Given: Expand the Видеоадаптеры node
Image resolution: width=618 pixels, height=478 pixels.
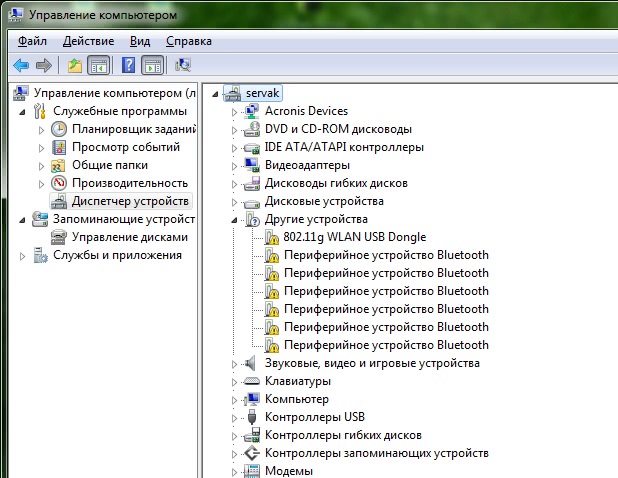Looking at the screenshot, I should [234, 166].
